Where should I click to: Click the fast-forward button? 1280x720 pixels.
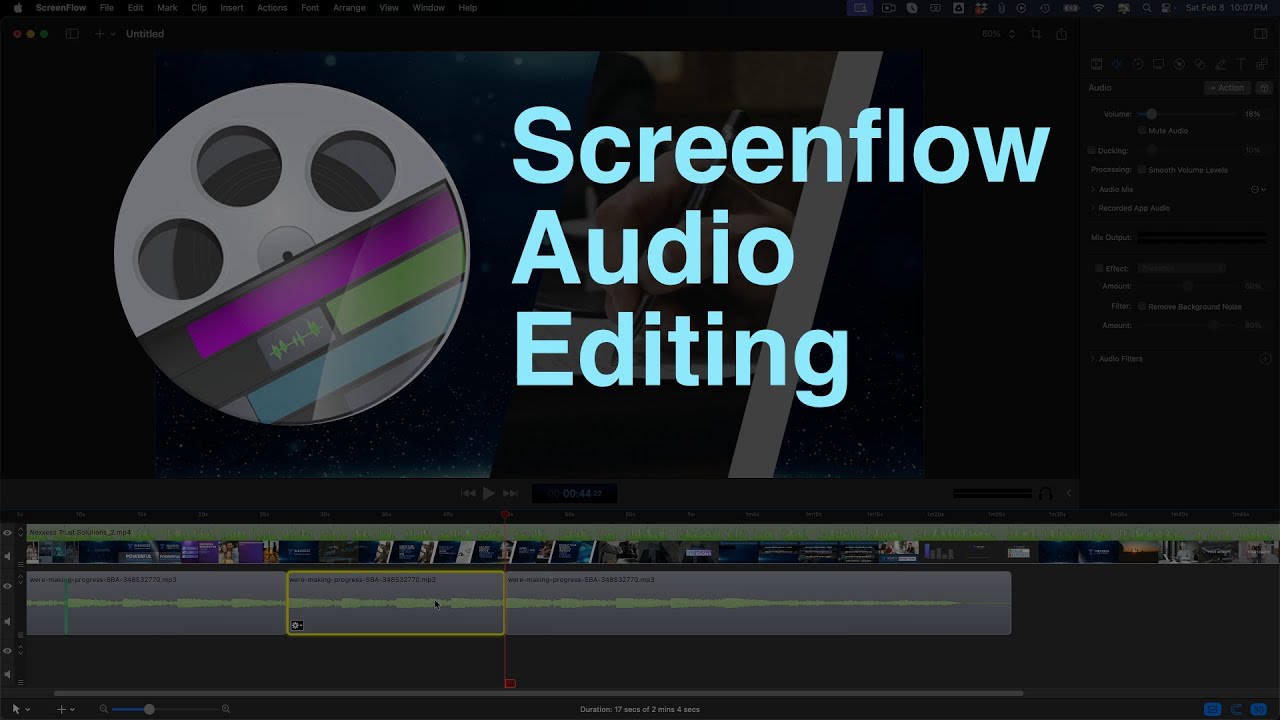(x=510, y=493)
